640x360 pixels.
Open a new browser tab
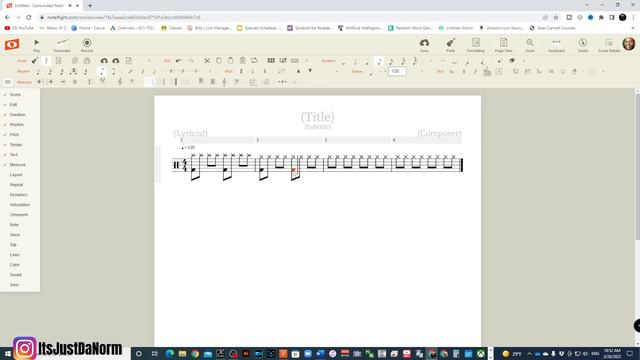[90, 6]
